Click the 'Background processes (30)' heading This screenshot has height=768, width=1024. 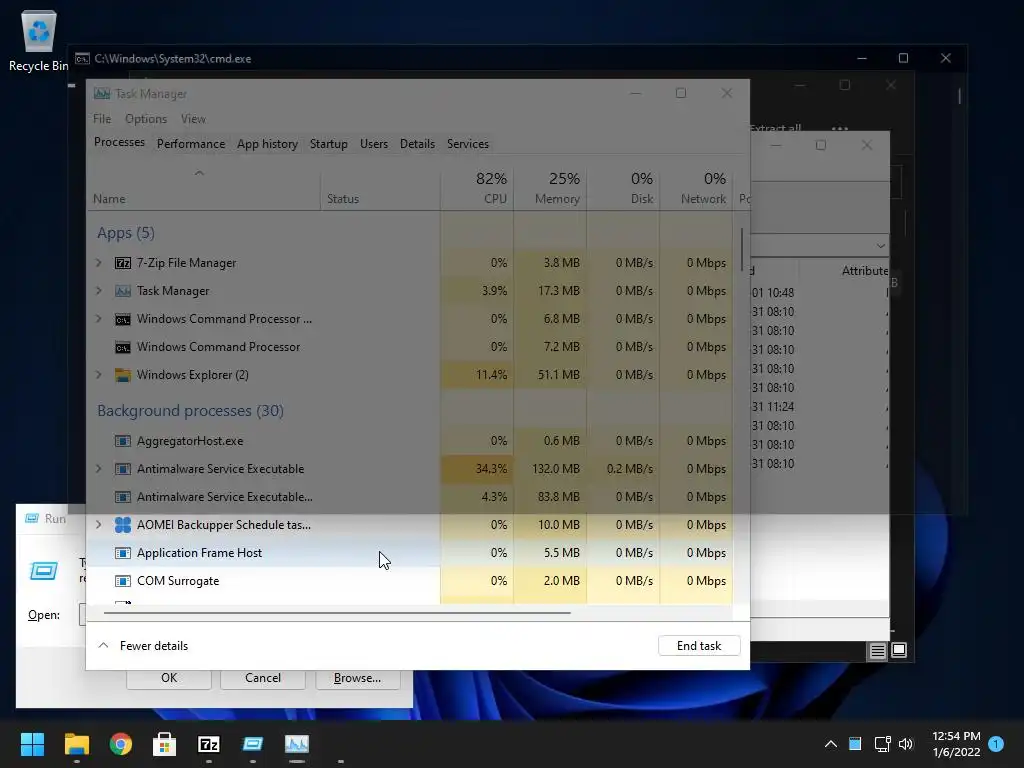coord(191,411)
